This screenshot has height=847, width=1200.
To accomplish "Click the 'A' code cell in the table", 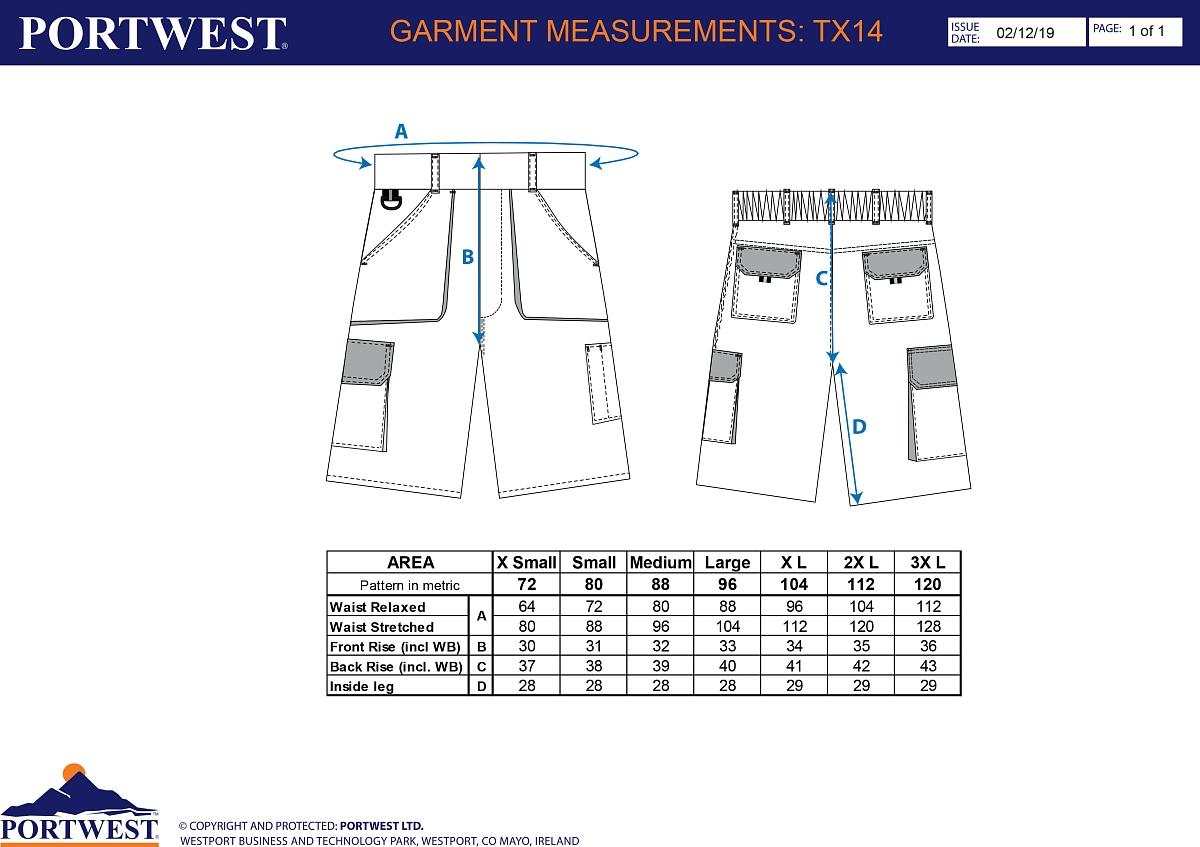I will pyautogui.click(x=481, y=617).
